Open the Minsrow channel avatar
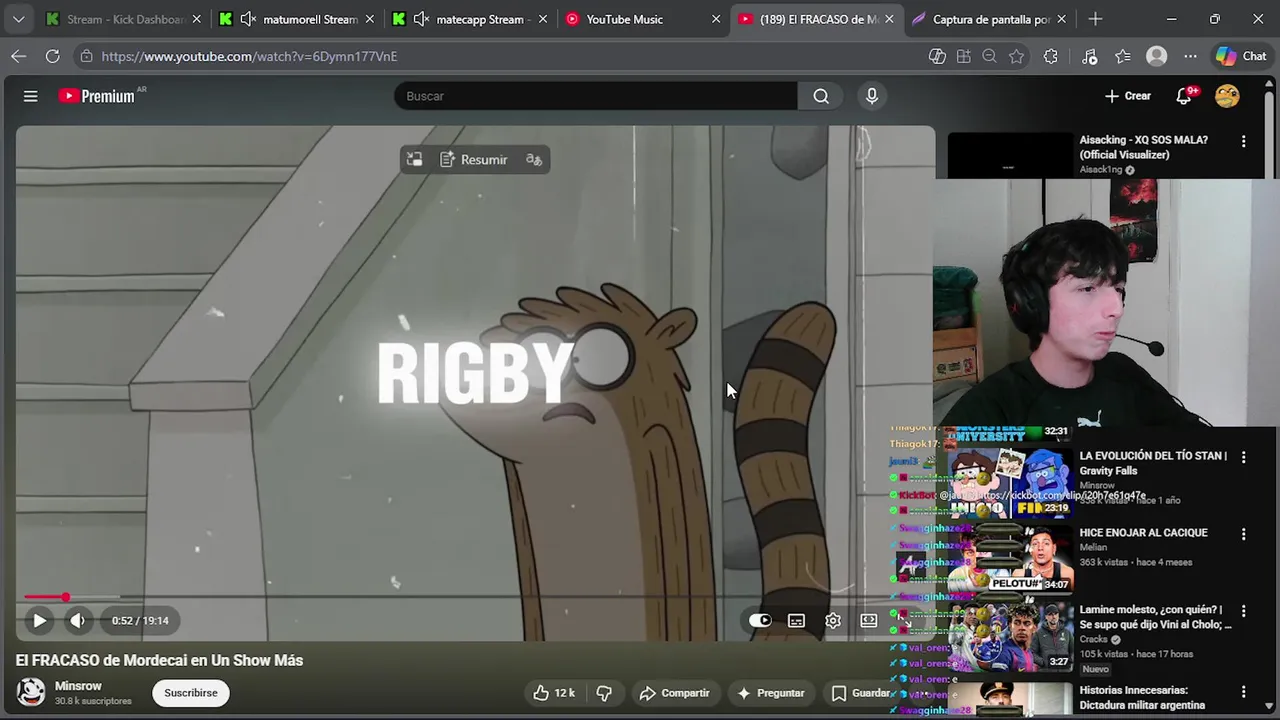1280x720 pixels. click(31, 692)
